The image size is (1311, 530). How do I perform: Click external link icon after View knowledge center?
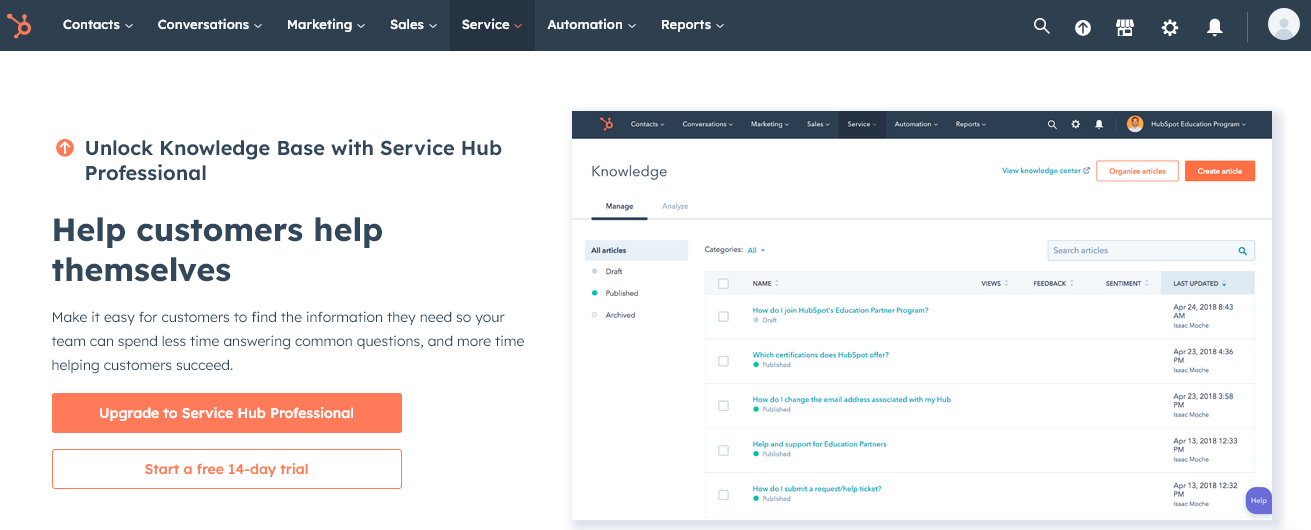[1087, 171]
